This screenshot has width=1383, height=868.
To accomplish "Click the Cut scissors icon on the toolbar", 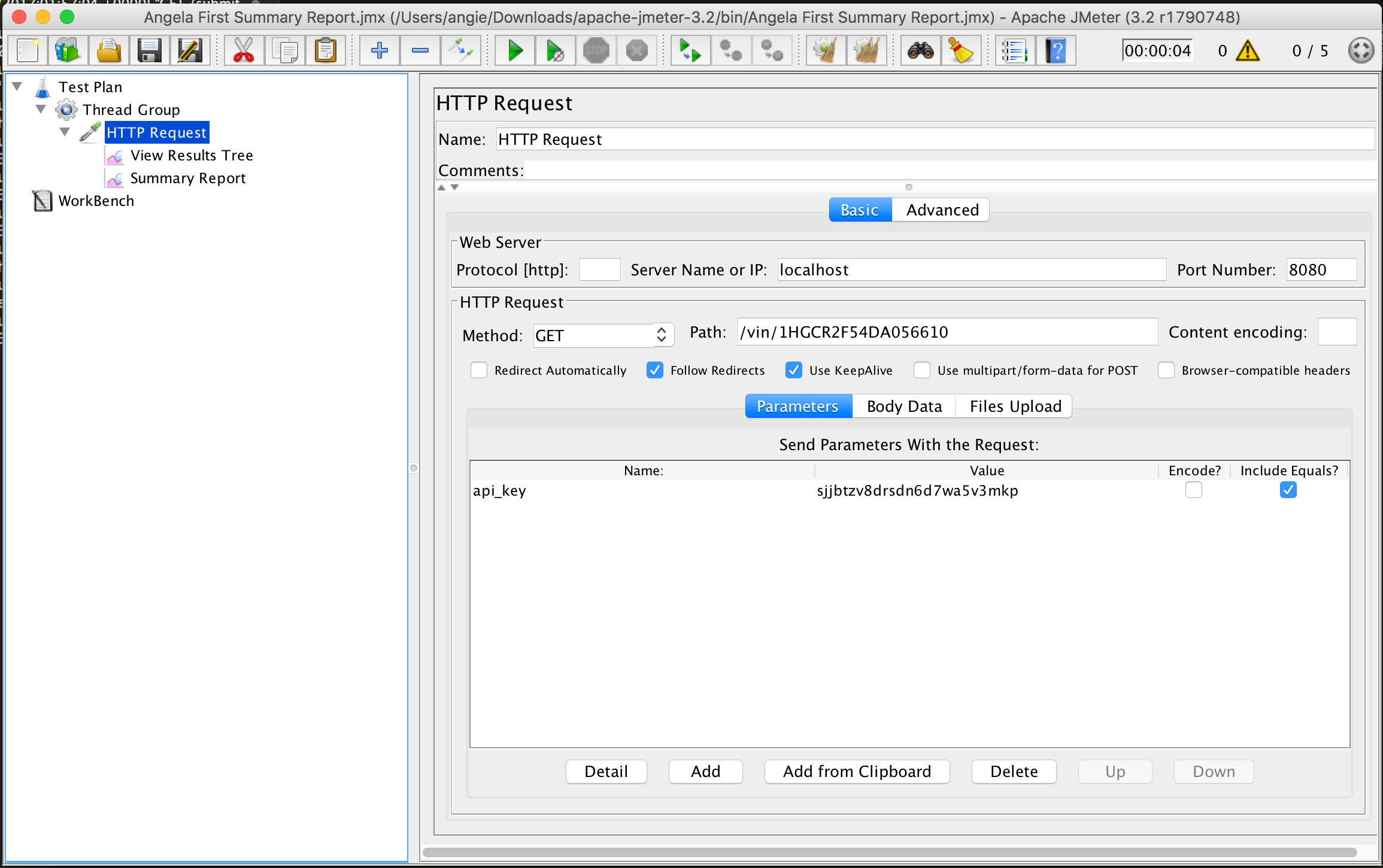I will [244, 50].
